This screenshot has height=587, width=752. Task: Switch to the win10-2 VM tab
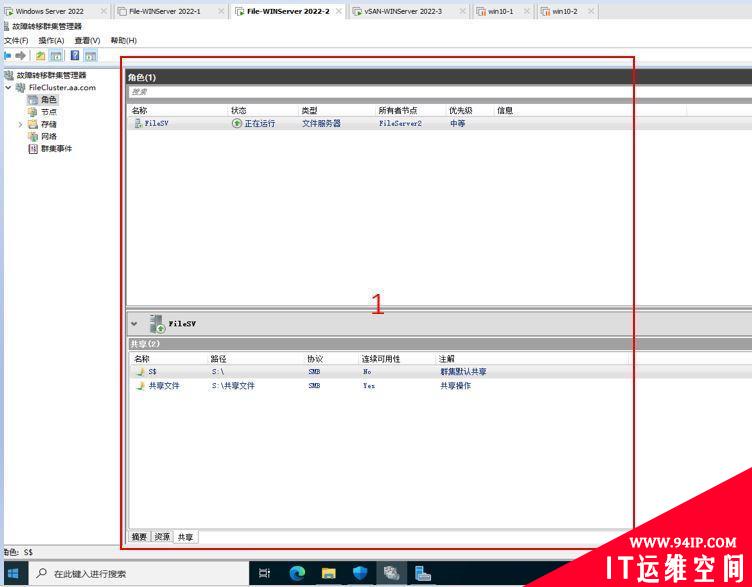tap(564, 11)
